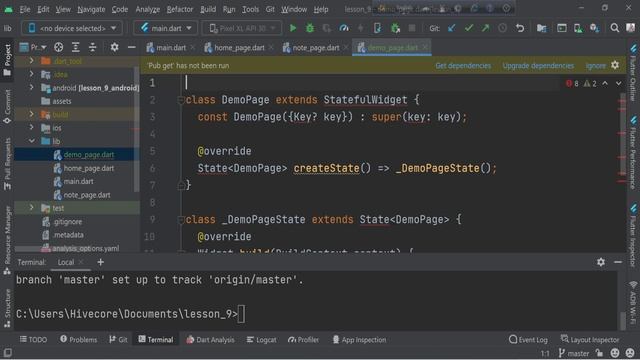Screen dimensions: 640x360
Task: Open the Profiler tool window
Action: 303,340
